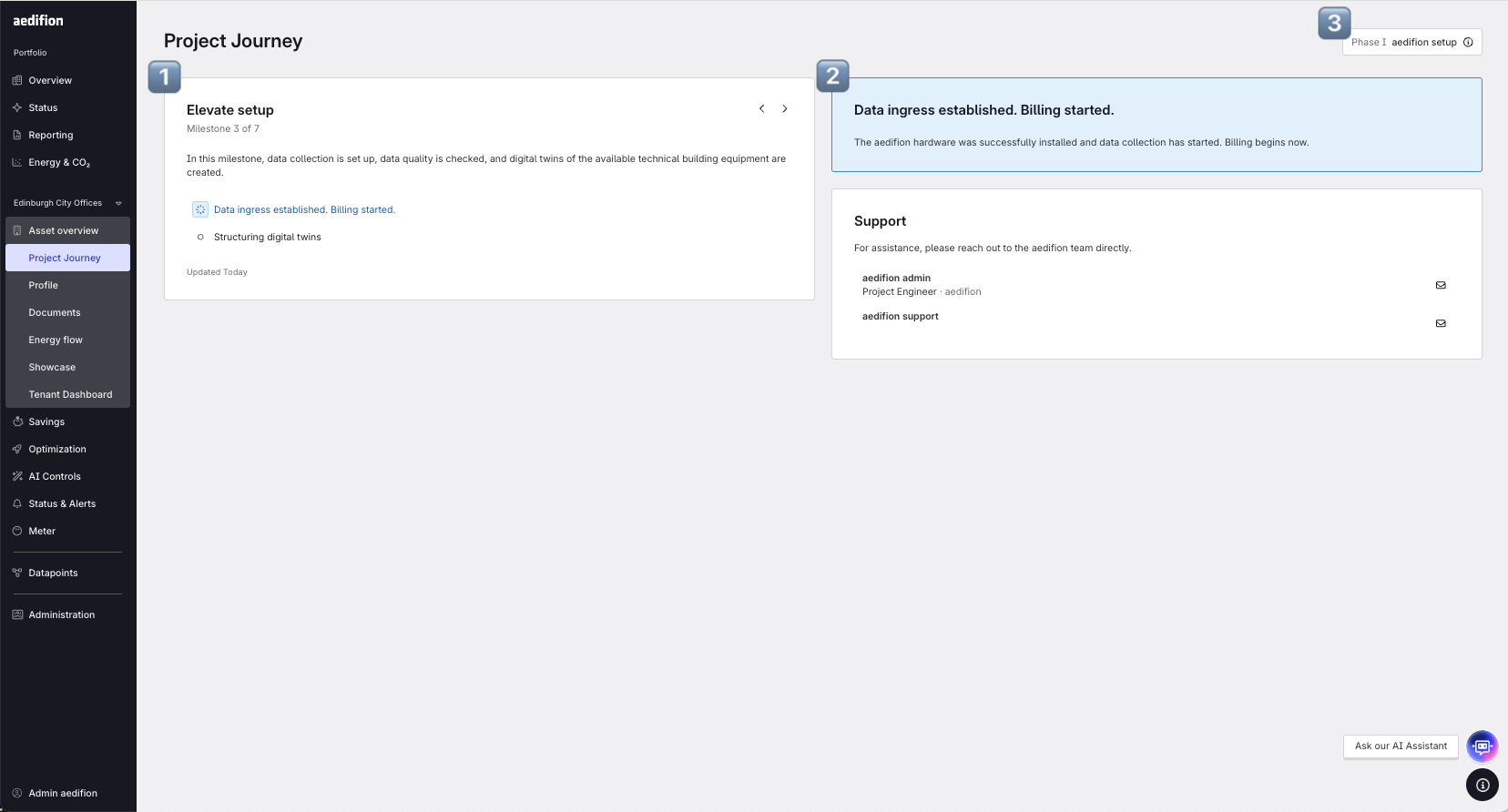The width and height of the screenshot is (1508, 812).
Task: Go to the previous milestone arrow
Action: [x=762, y=108]
